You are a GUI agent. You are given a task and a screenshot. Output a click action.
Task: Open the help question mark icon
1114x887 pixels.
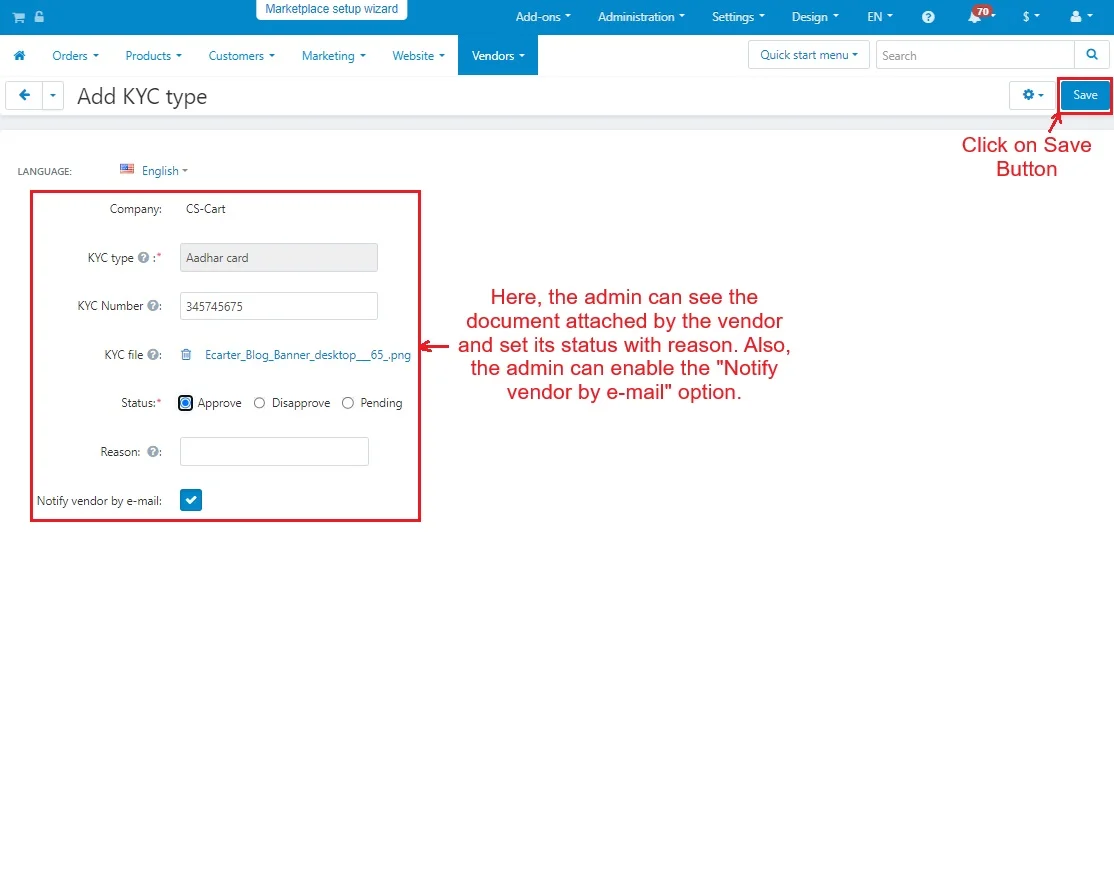click(928, 17)
